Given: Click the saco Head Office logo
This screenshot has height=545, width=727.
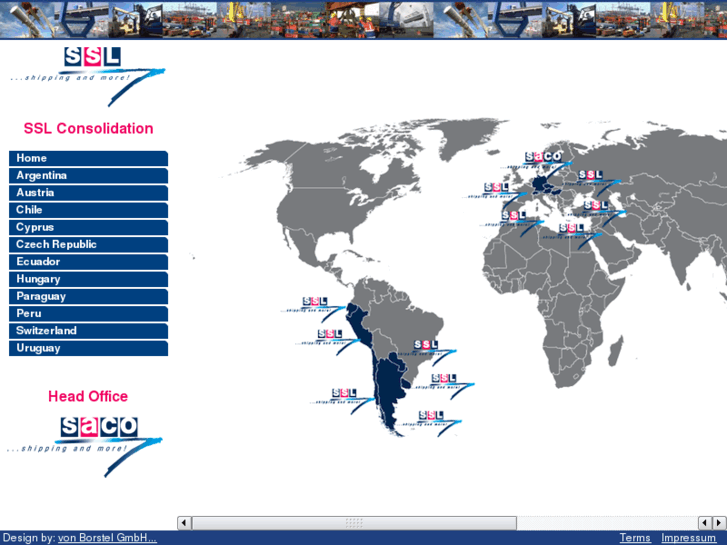Looking at the screenshot, I should click(85, 447).
